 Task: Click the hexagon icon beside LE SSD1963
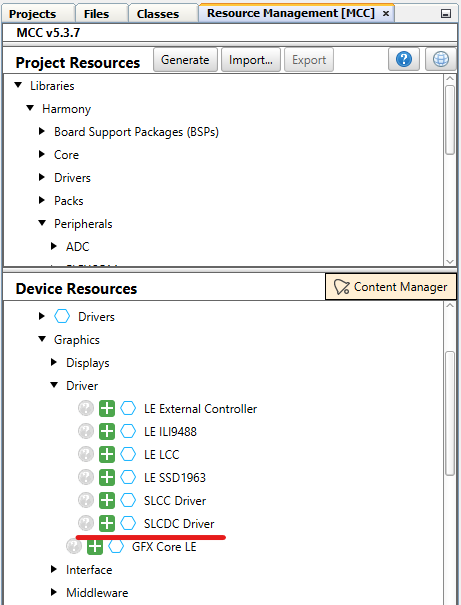(x=128, y=478)
